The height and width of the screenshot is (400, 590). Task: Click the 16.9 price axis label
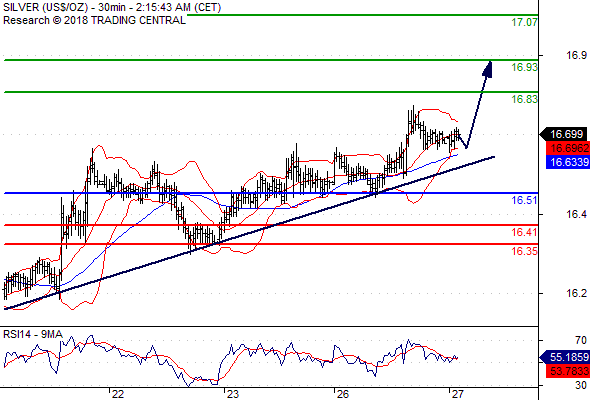[576, 55]
